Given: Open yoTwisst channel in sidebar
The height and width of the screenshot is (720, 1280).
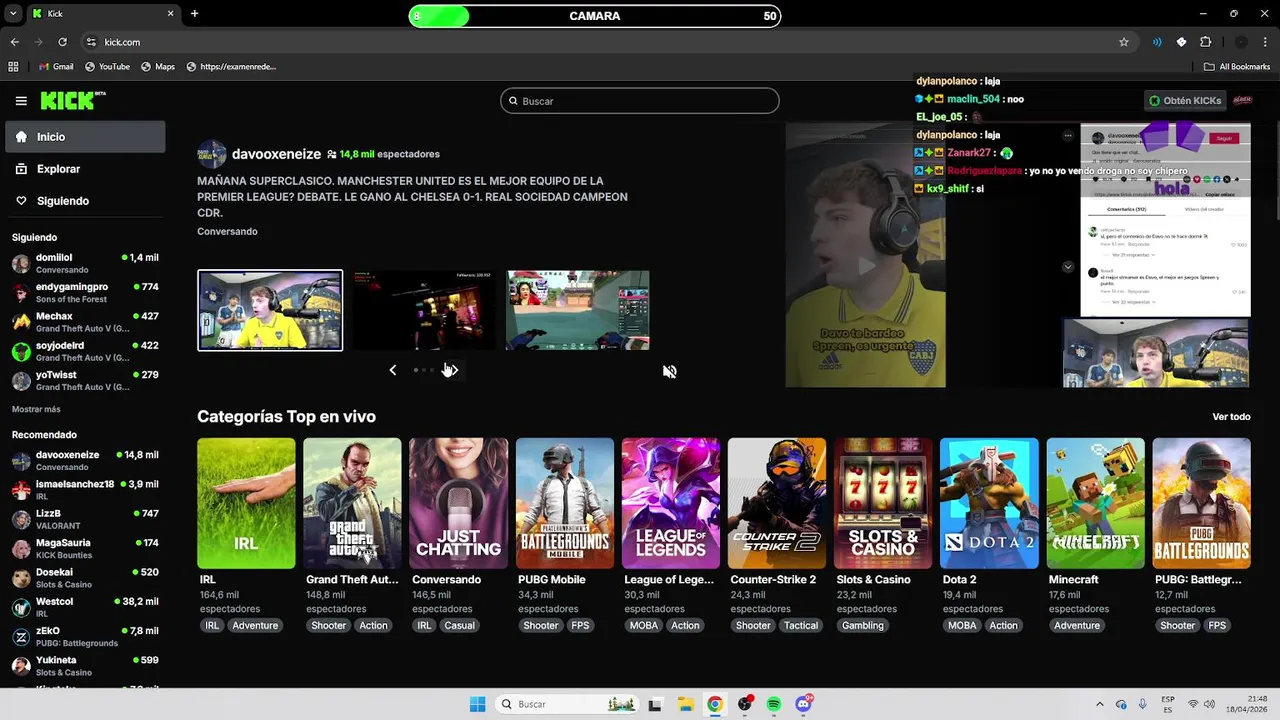Looking at the screenshot, I should click(x=85, y=380).
